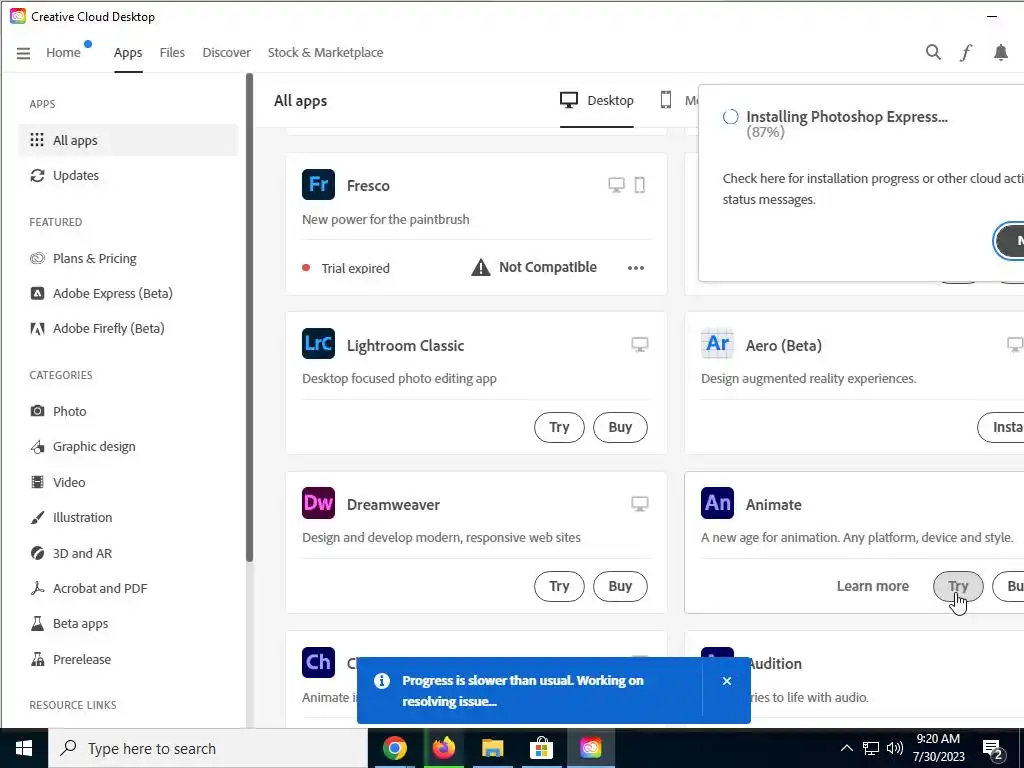Open Fresco more options ellipsis
This screenshot has width=1024, height=768.
click(x=635, y=268)
